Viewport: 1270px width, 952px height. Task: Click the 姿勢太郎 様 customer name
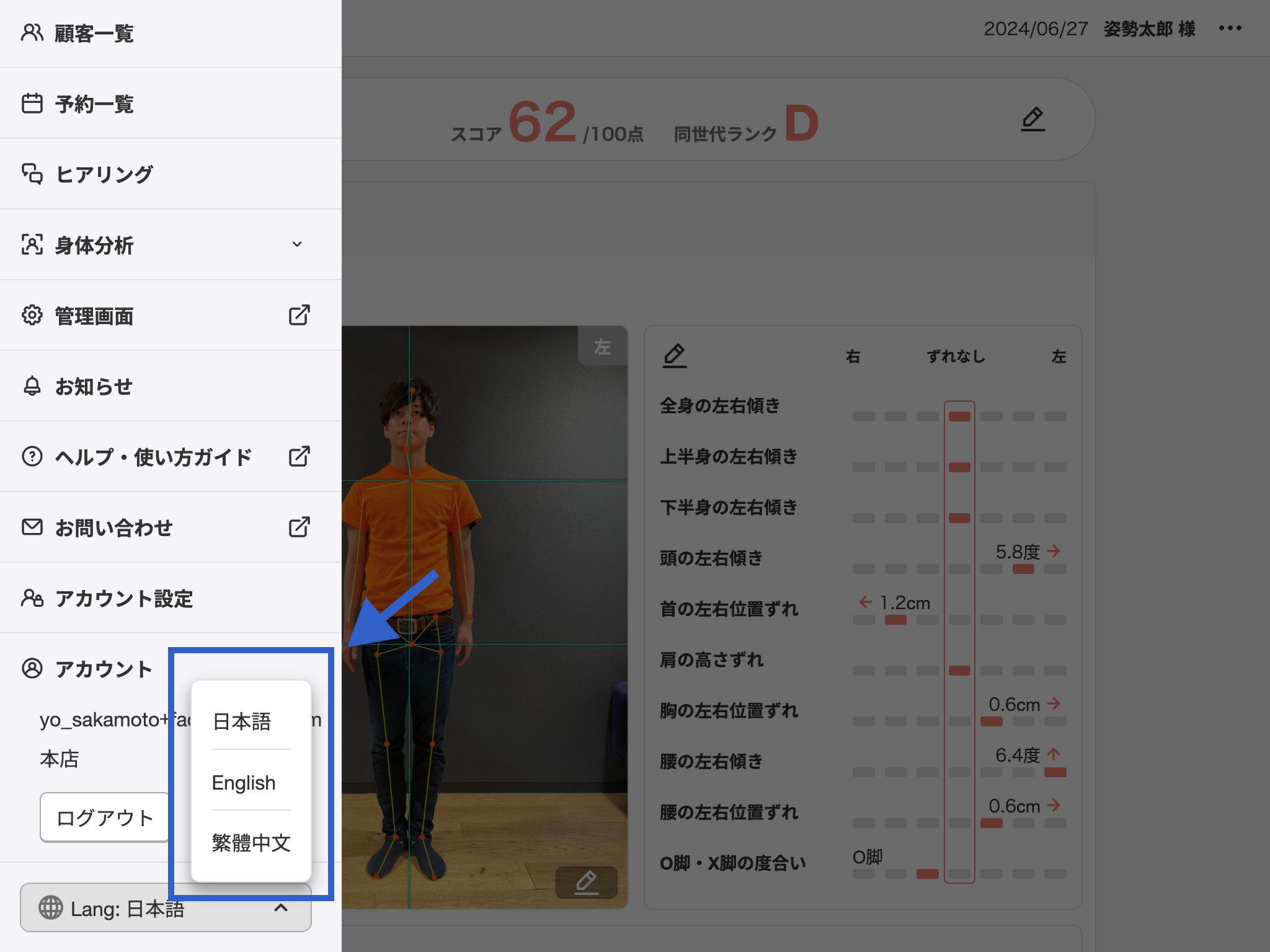pos(1149,29)
